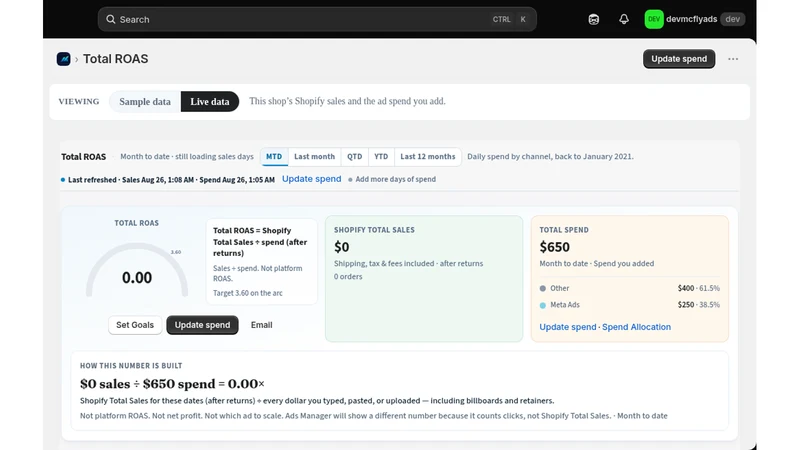This screenshot has width=800, height=450.
Task: Click the 0 orders text
Action: coord(348,277)
